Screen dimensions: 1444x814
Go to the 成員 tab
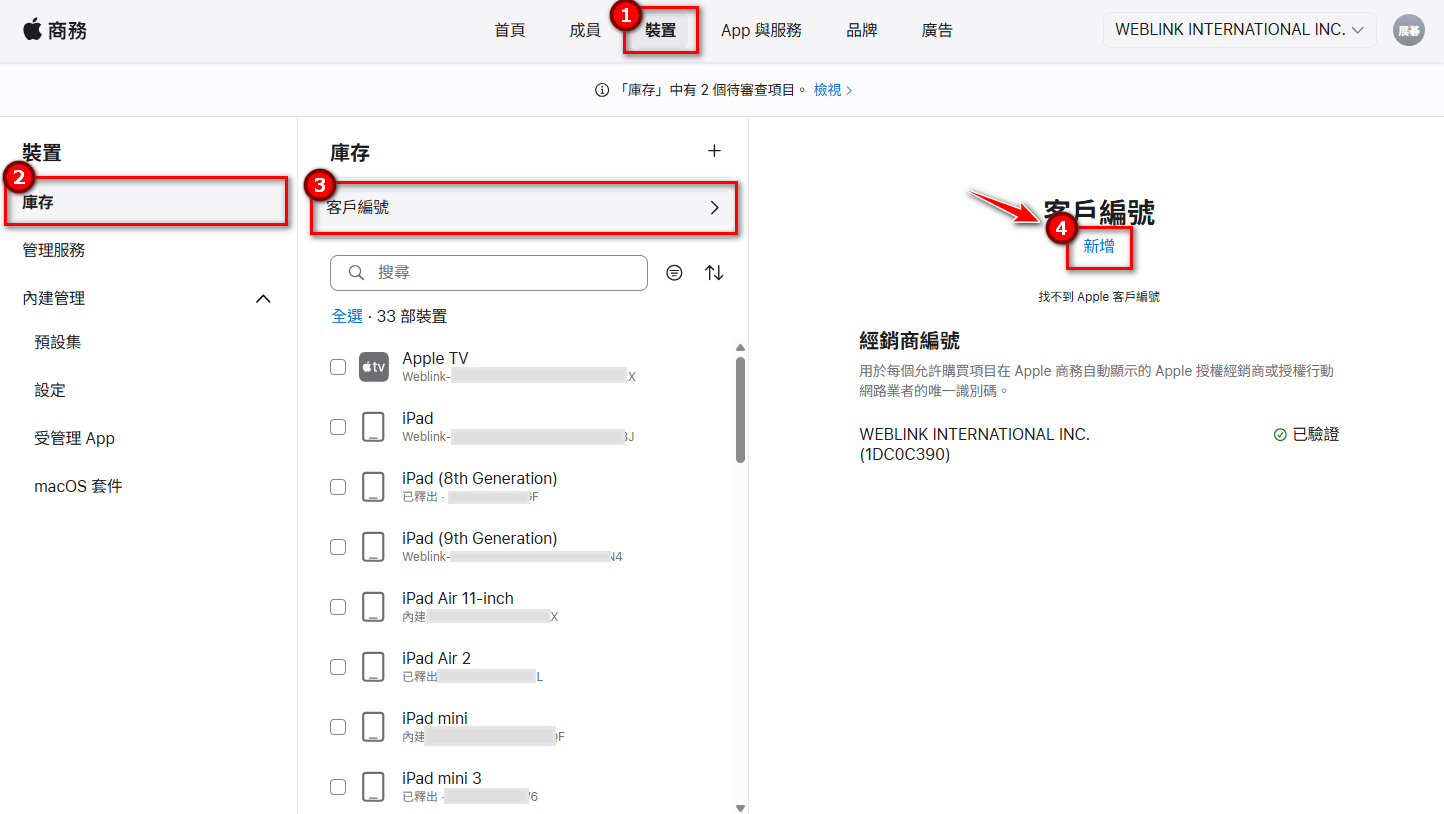coord(585,30)
